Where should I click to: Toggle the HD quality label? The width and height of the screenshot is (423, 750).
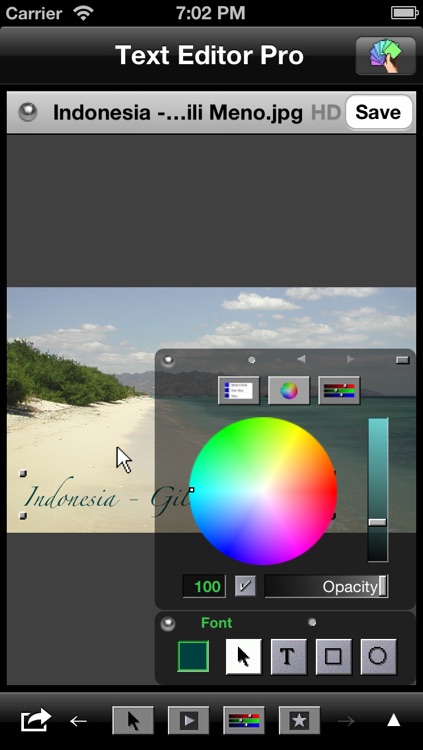[x=325, y=113]
